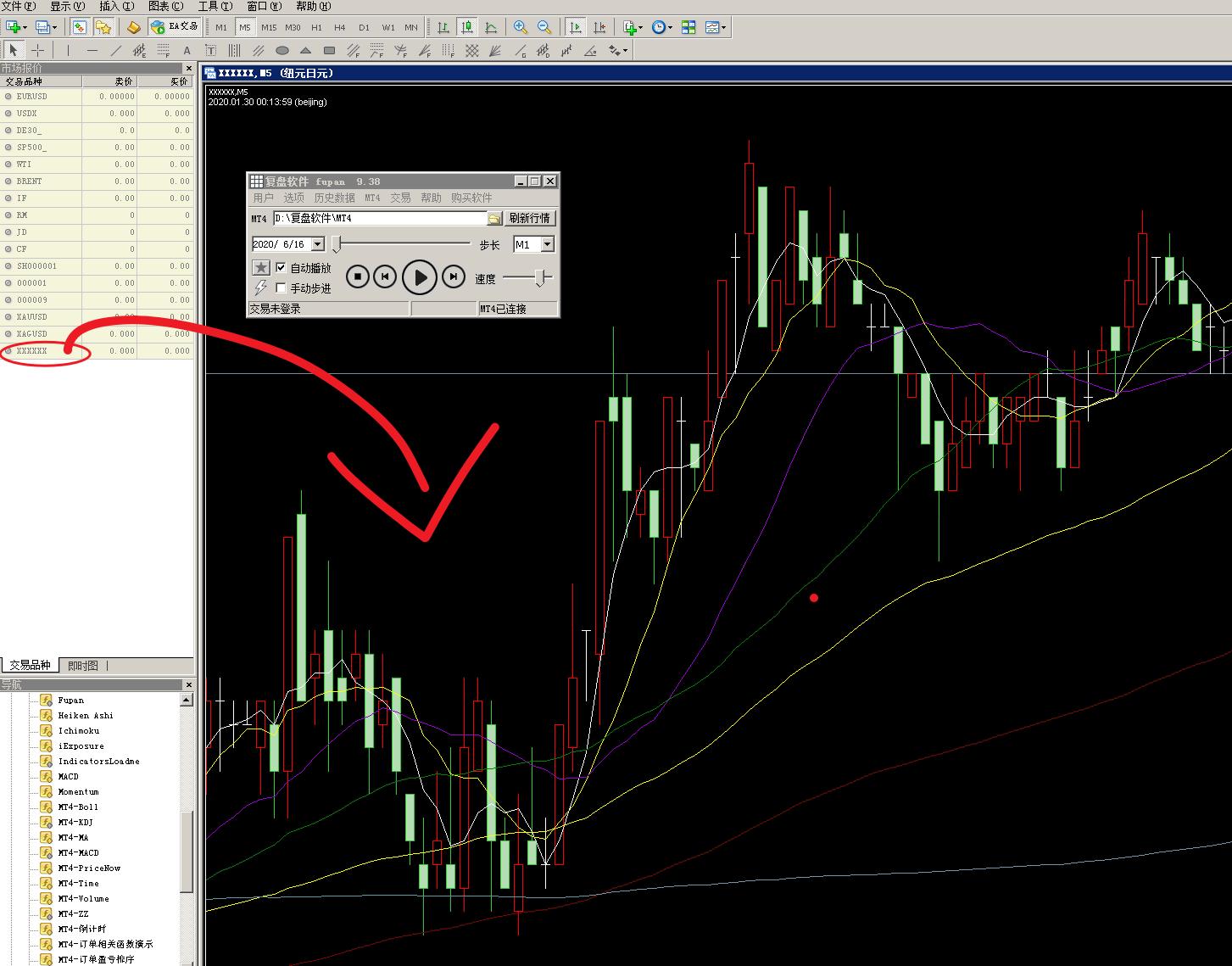Open the 步长 M1 step dropdown

[x=548, y=244]
